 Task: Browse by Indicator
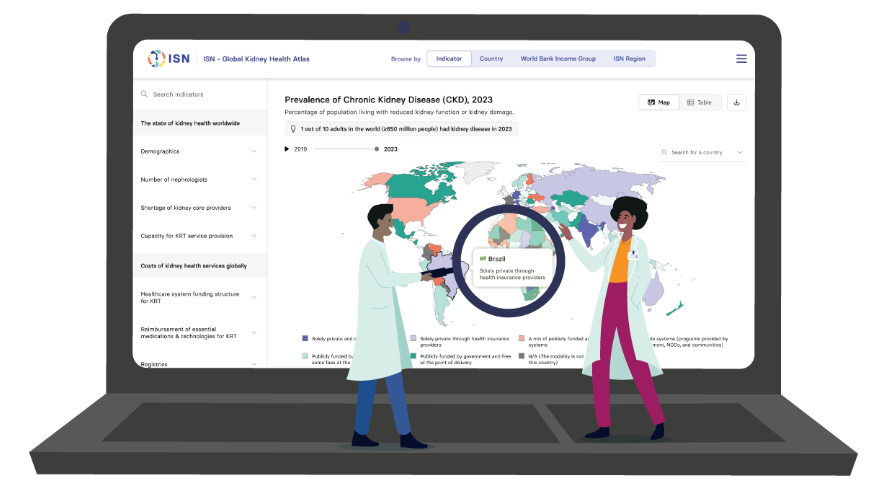(449, 59)
